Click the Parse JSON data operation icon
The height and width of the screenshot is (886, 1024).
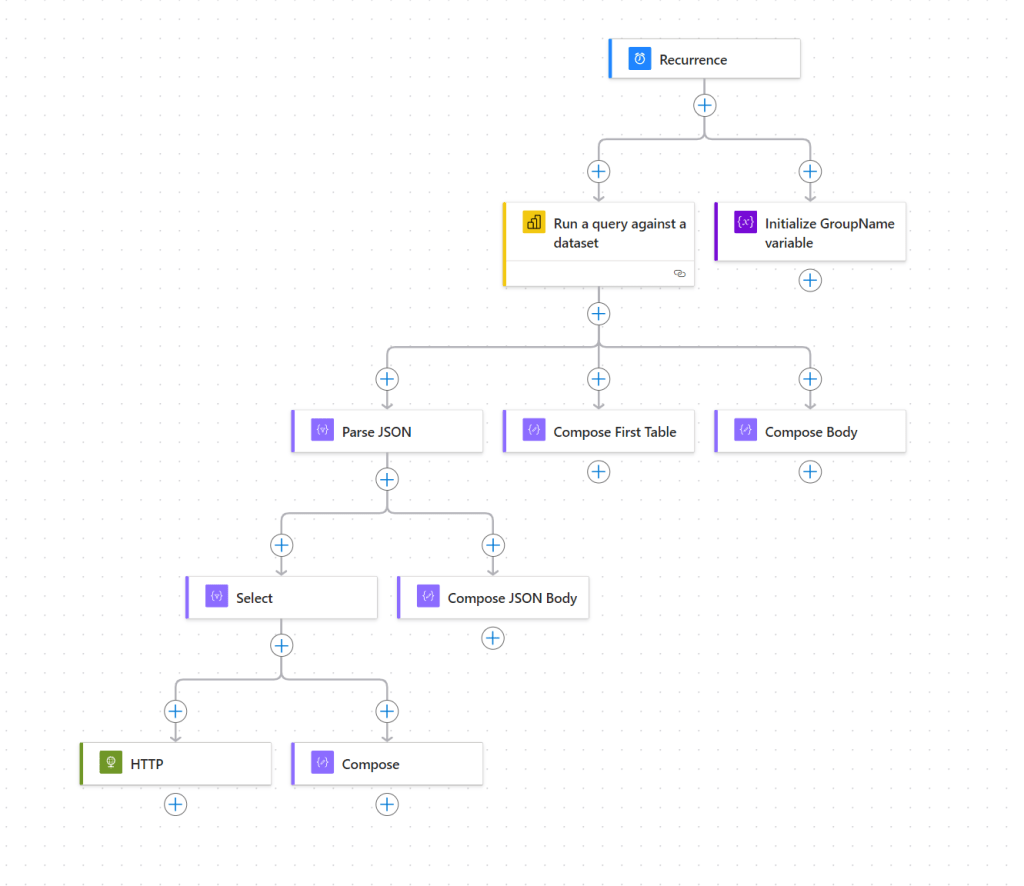(x=322, y=430)
